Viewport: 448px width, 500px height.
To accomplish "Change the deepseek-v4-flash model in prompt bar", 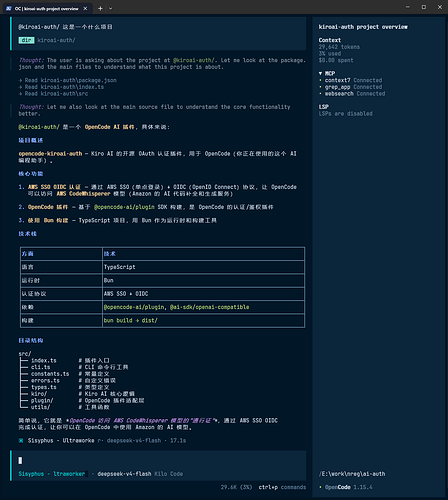I will point(124,474).
